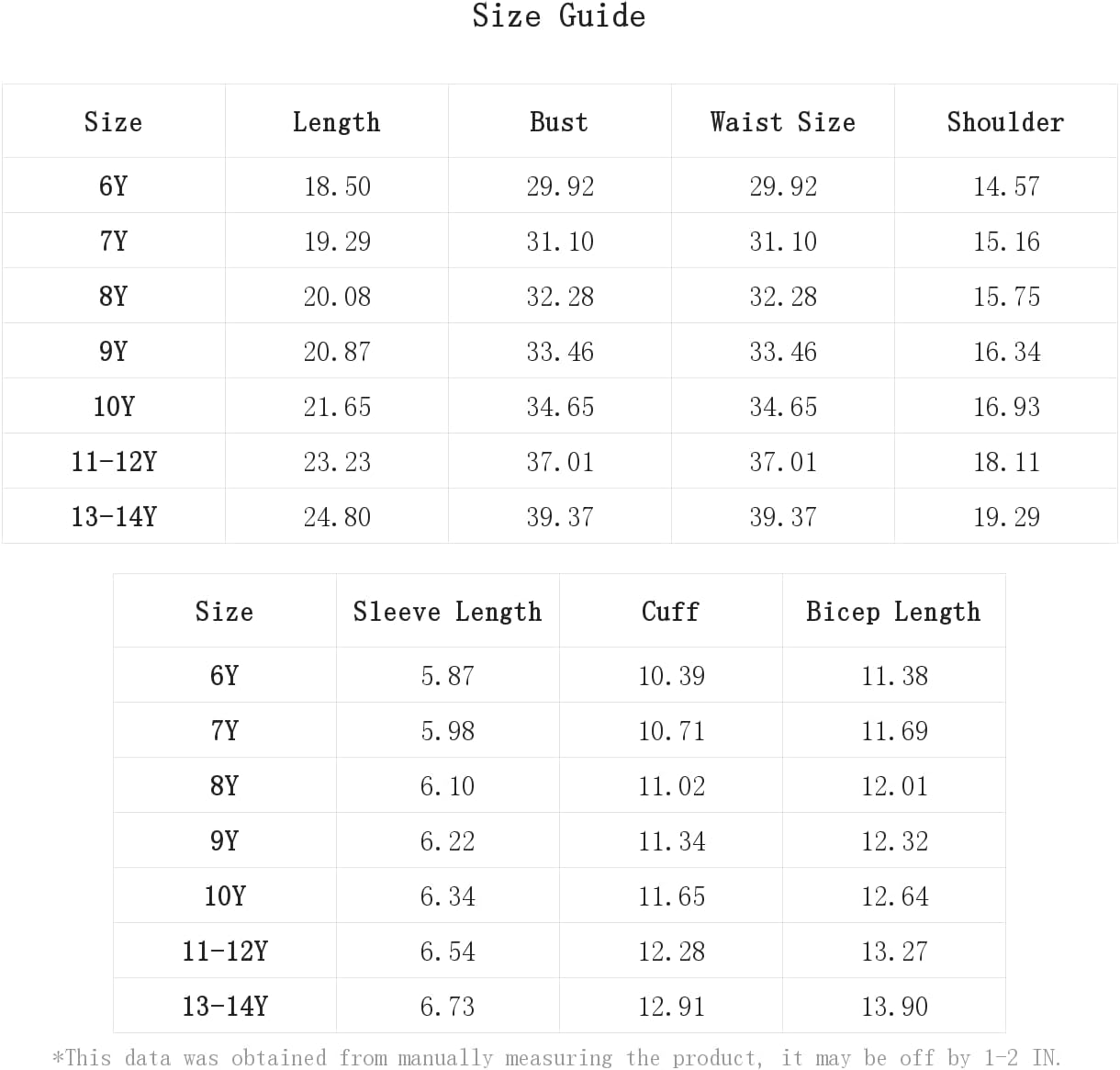Select the 11-12Y row in the top table
The image size is (1120, 1070).
tap(559, 461)
